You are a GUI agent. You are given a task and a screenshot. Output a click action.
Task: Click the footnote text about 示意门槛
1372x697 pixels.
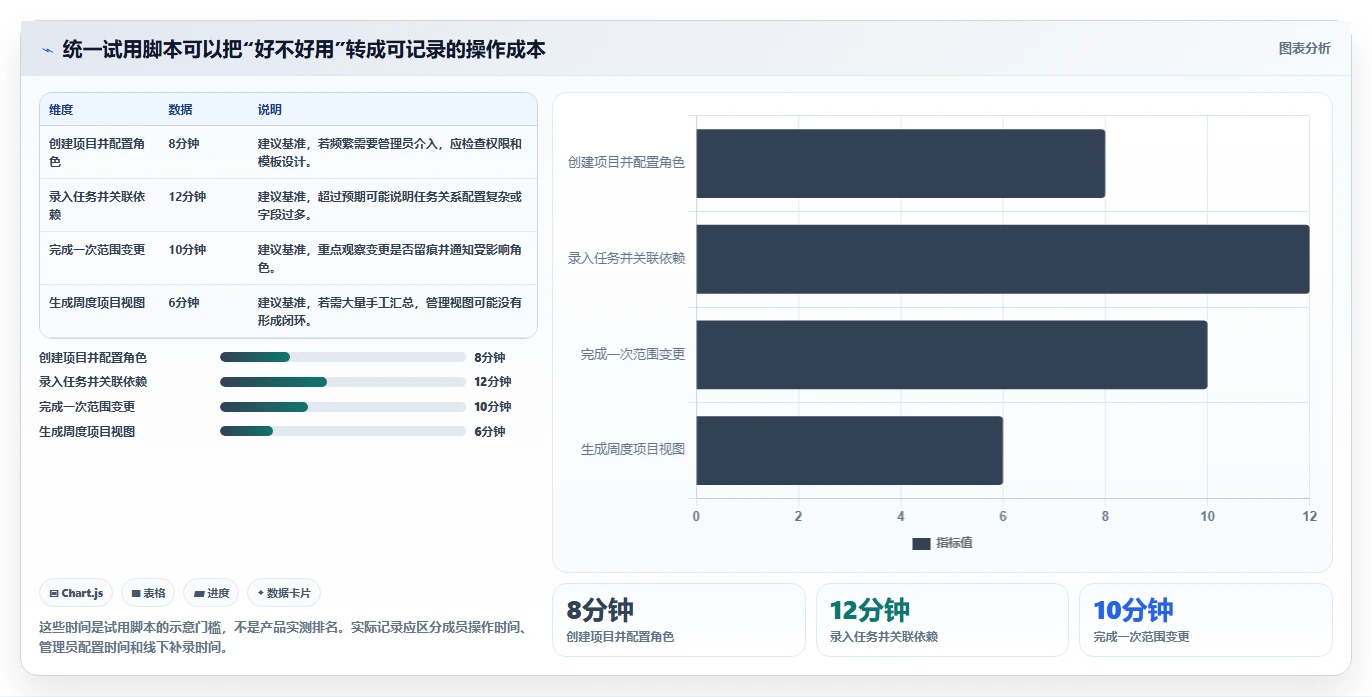[x=284, y=638]
